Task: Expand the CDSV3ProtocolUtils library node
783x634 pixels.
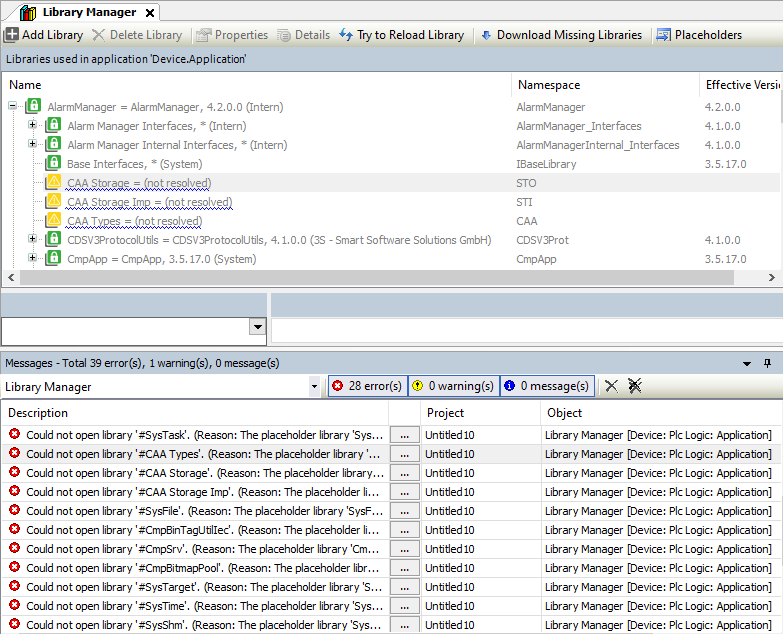Action: [x=33, y=240]
